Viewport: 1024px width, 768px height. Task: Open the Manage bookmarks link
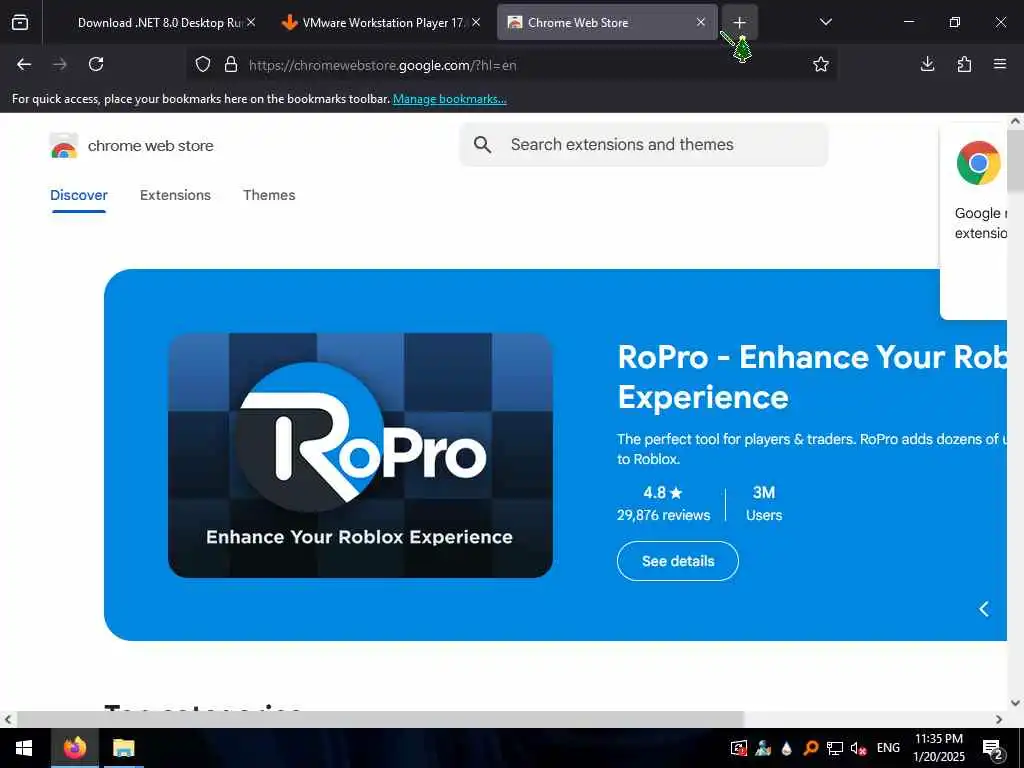(449, 99)
